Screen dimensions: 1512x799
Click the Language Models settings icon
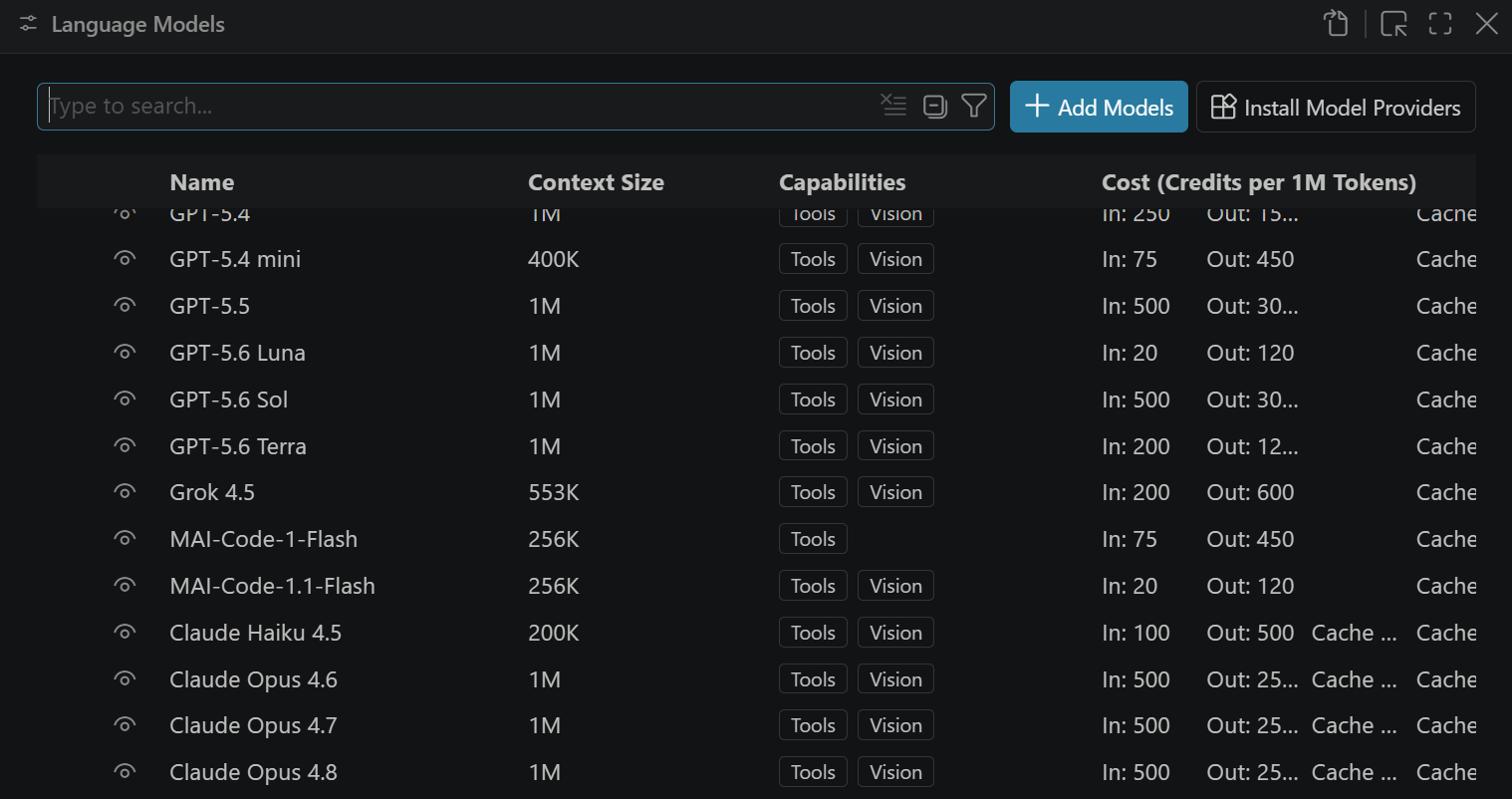tap(28, 24)
